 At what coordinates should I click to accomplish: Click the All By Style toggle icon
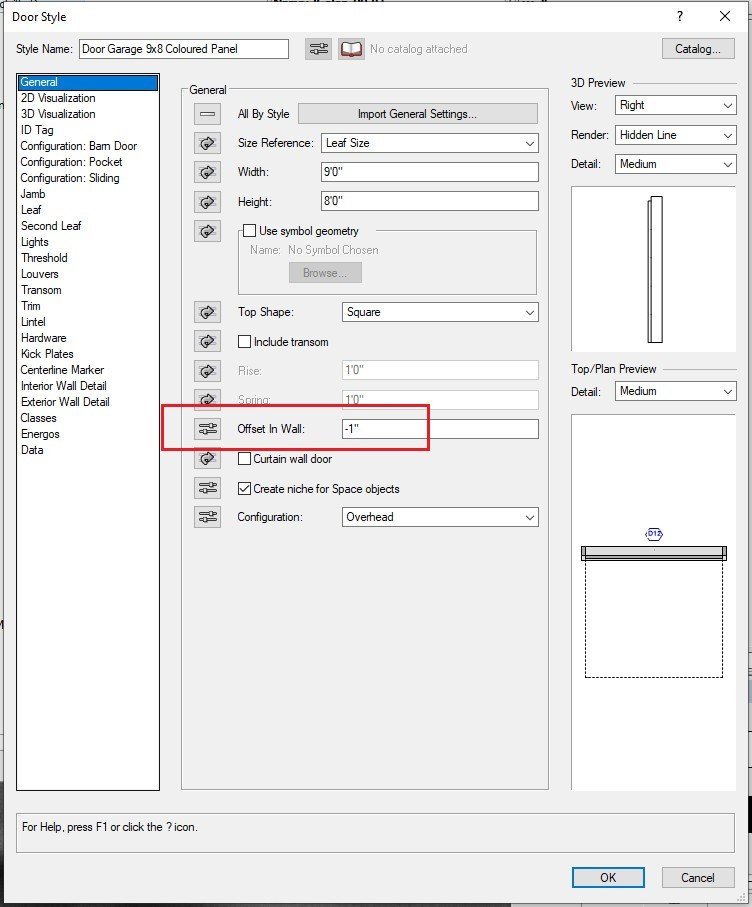click(x=207, y=114)
